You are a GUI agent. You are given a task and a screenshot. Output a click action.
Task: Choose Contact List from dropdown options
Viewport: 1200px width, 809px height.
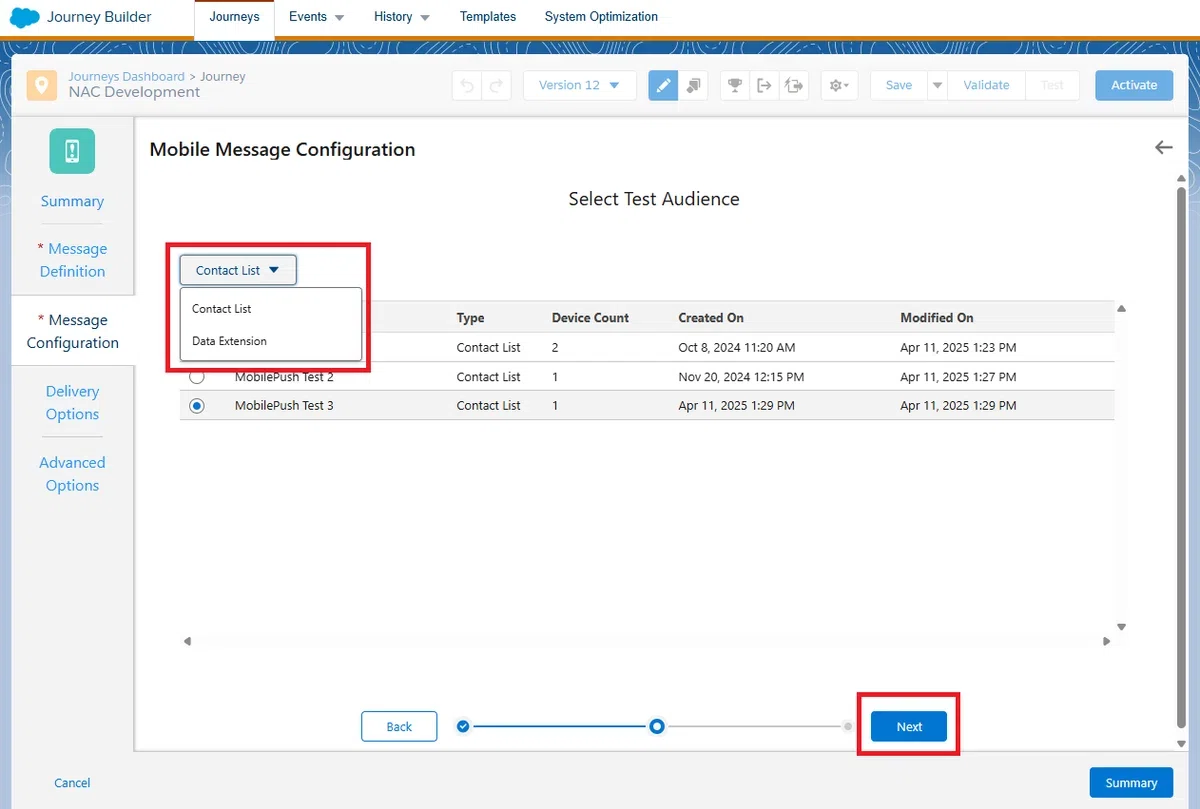point(270,309)
